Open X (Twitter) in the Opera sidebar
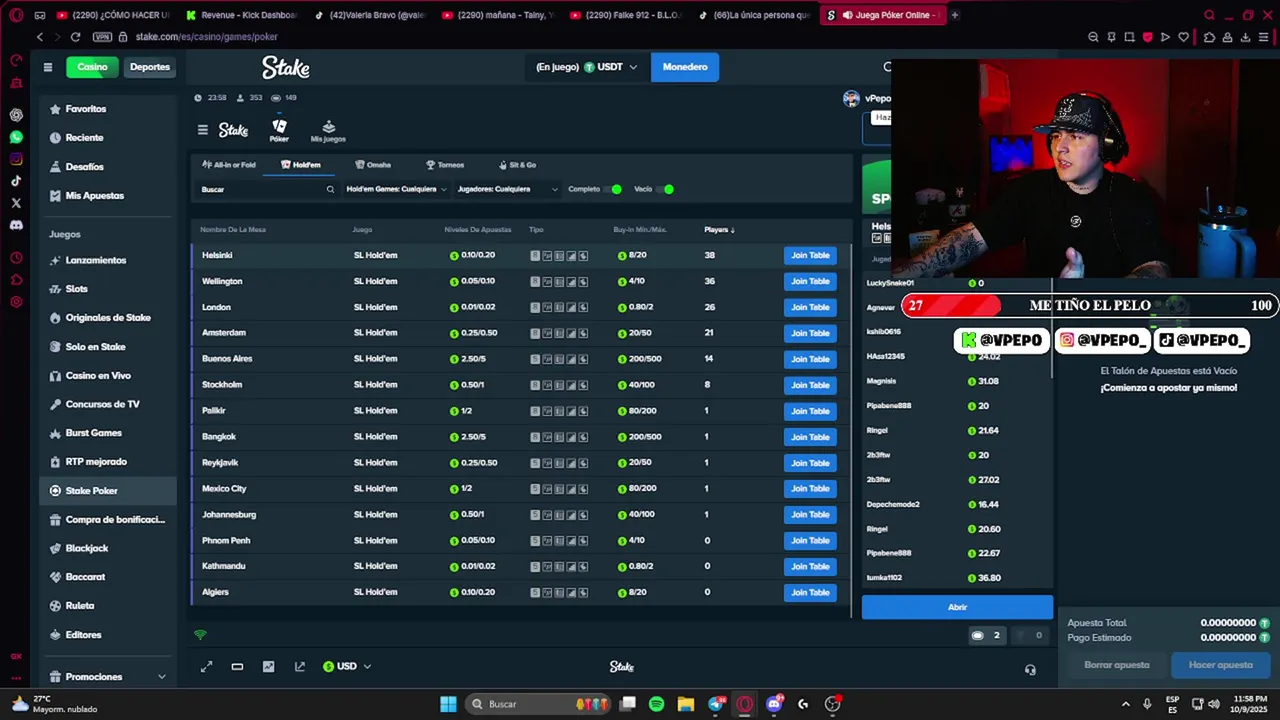Image resolution: width=1280 pixels, height=720 pixels. point(16,203)
